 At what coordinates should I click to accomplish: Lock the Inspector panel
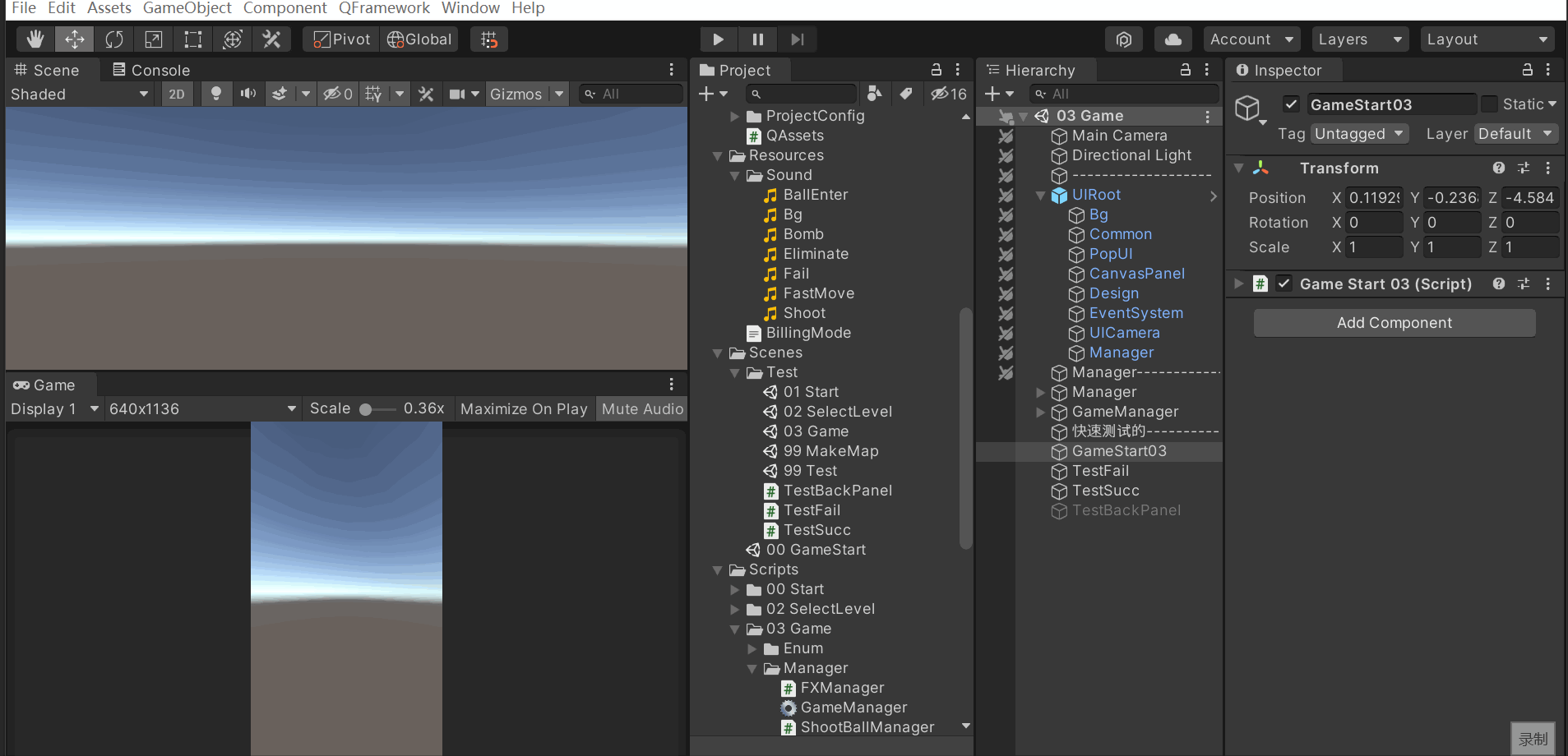click(1528, 70)
